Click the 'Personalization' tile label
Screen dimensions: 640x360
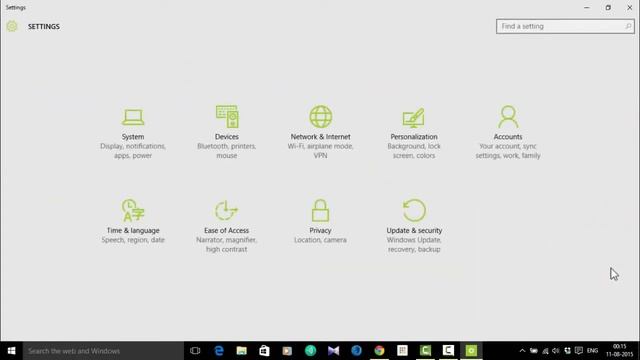(x=414, y=137)
